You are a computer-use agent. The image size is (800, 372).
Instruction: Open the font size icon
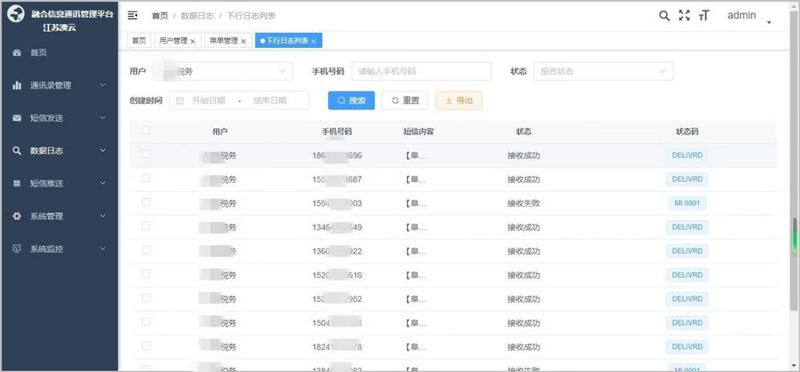click(704, 15)
